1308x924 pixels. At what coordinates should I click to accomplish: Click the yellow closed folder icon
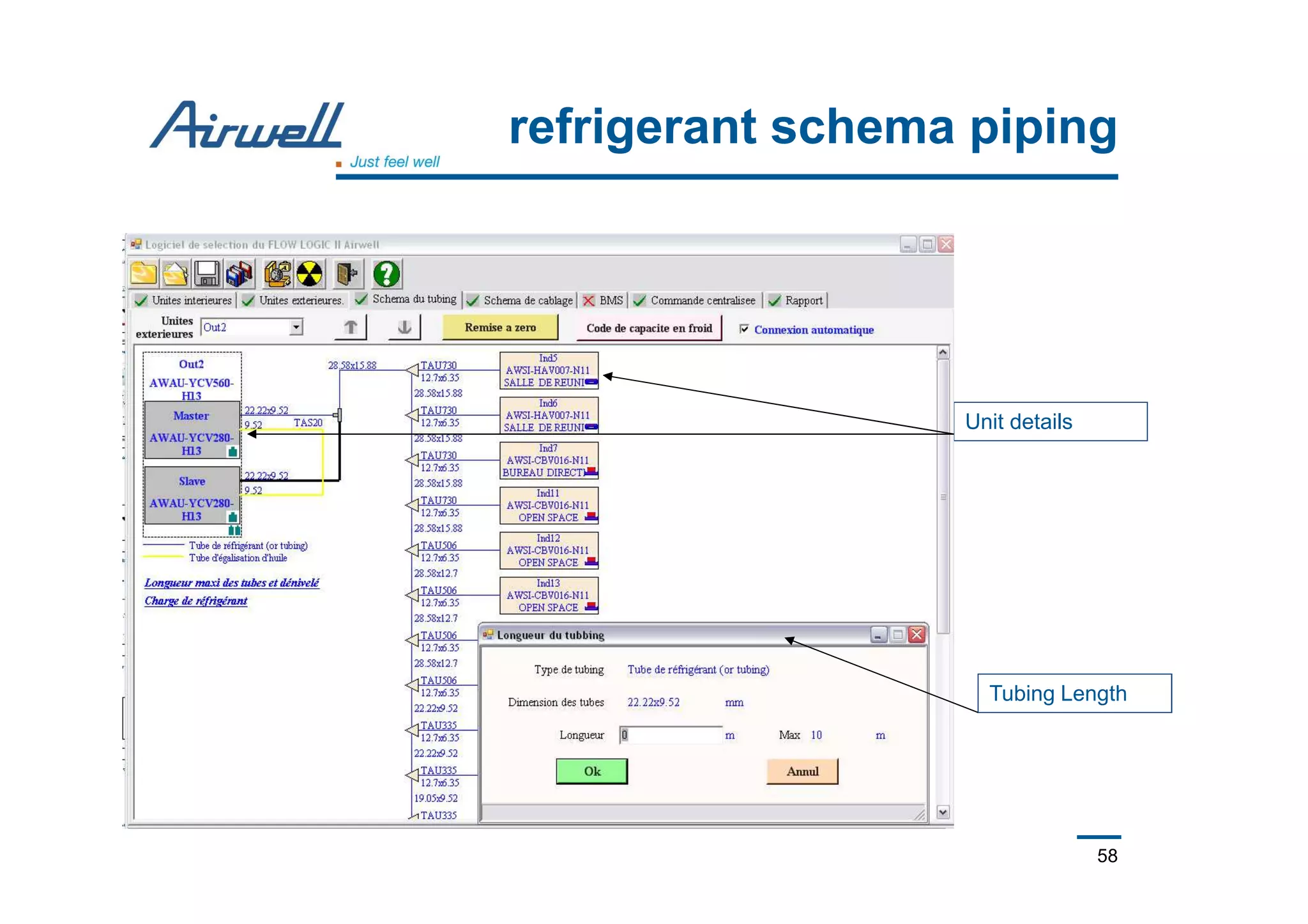(144, 274)
